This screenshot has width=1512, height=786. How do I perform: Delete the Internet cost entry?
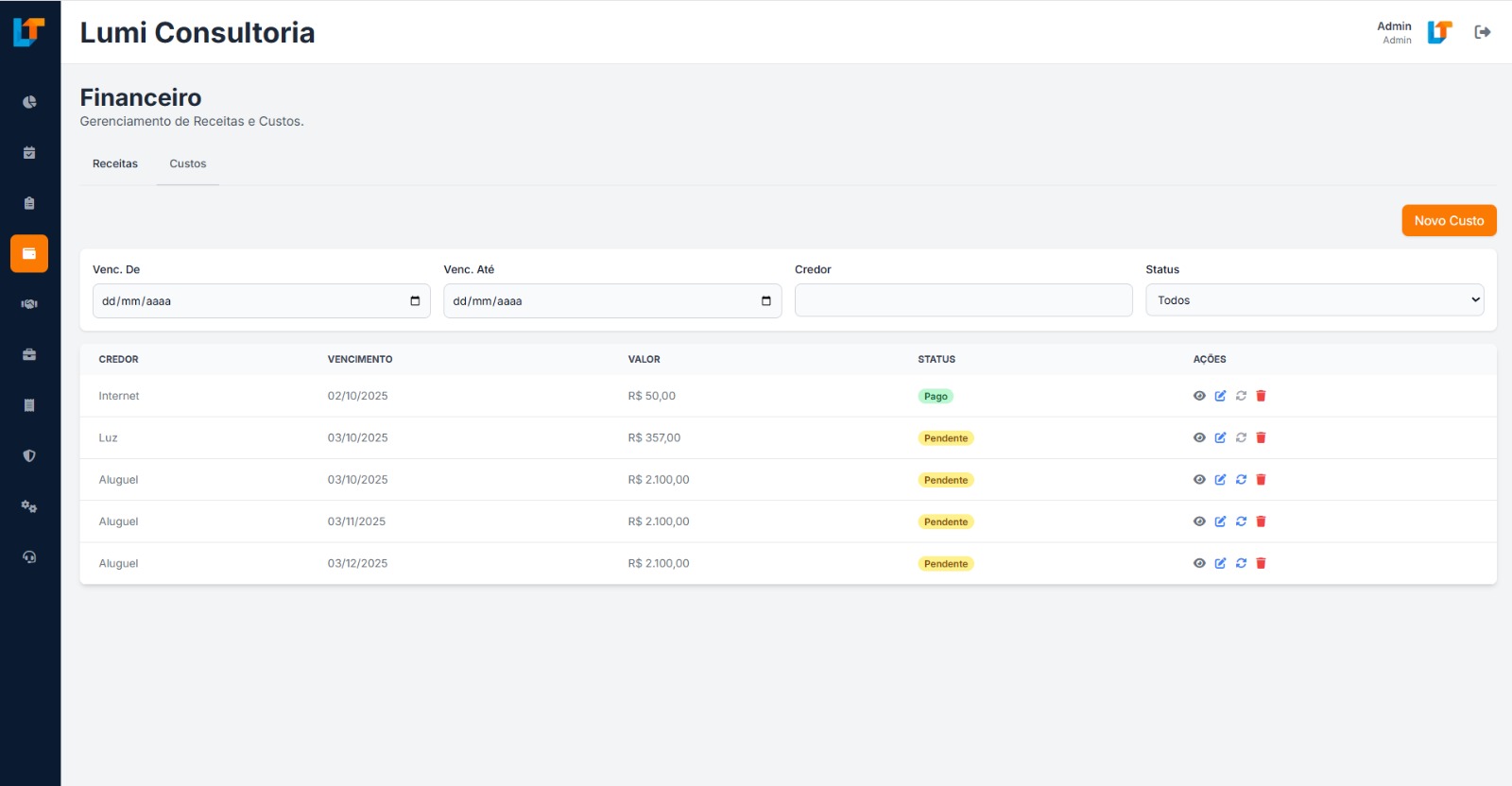[x=1261, y=396]
